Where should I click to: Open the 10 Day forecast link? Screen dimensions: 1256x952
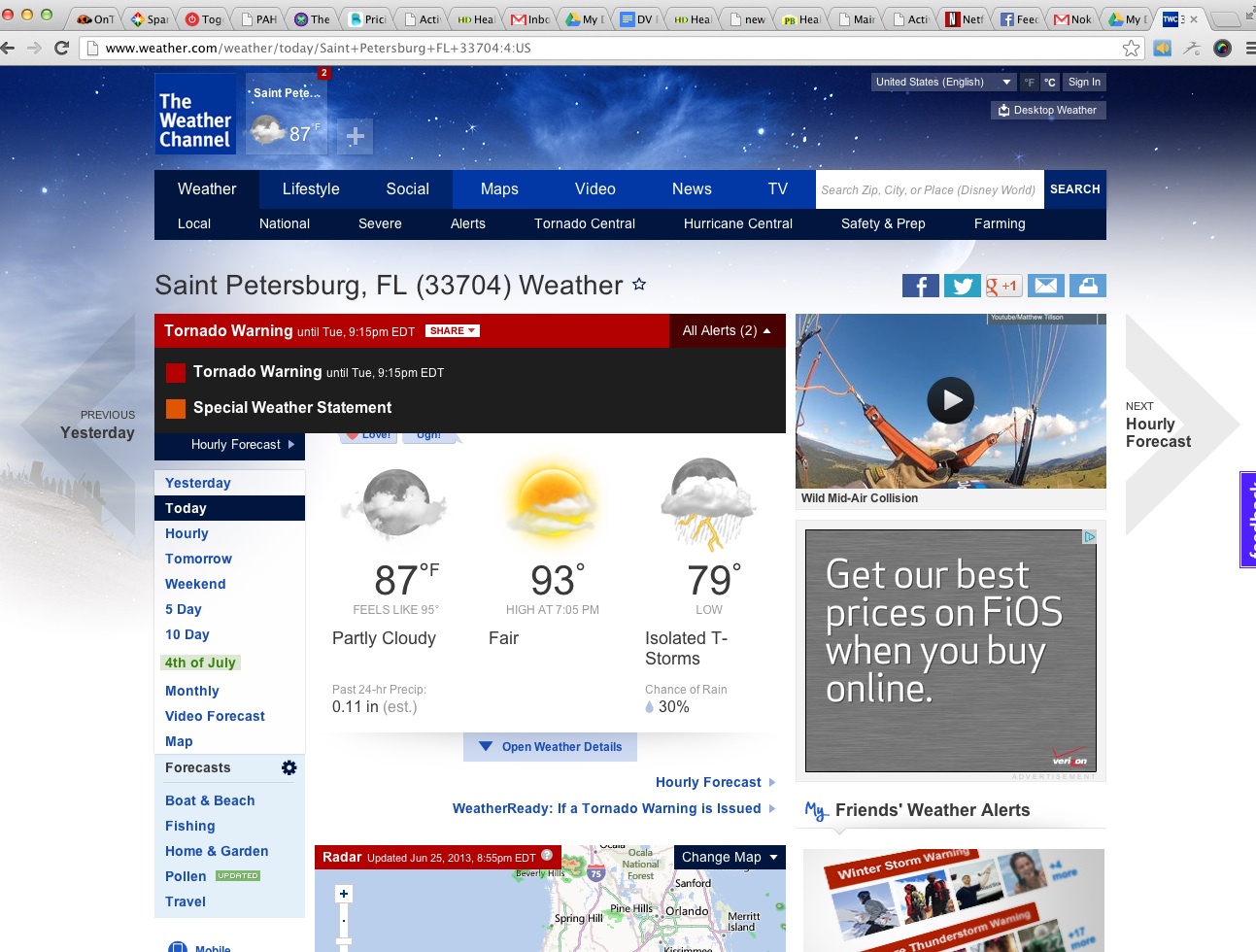(187, 634)
